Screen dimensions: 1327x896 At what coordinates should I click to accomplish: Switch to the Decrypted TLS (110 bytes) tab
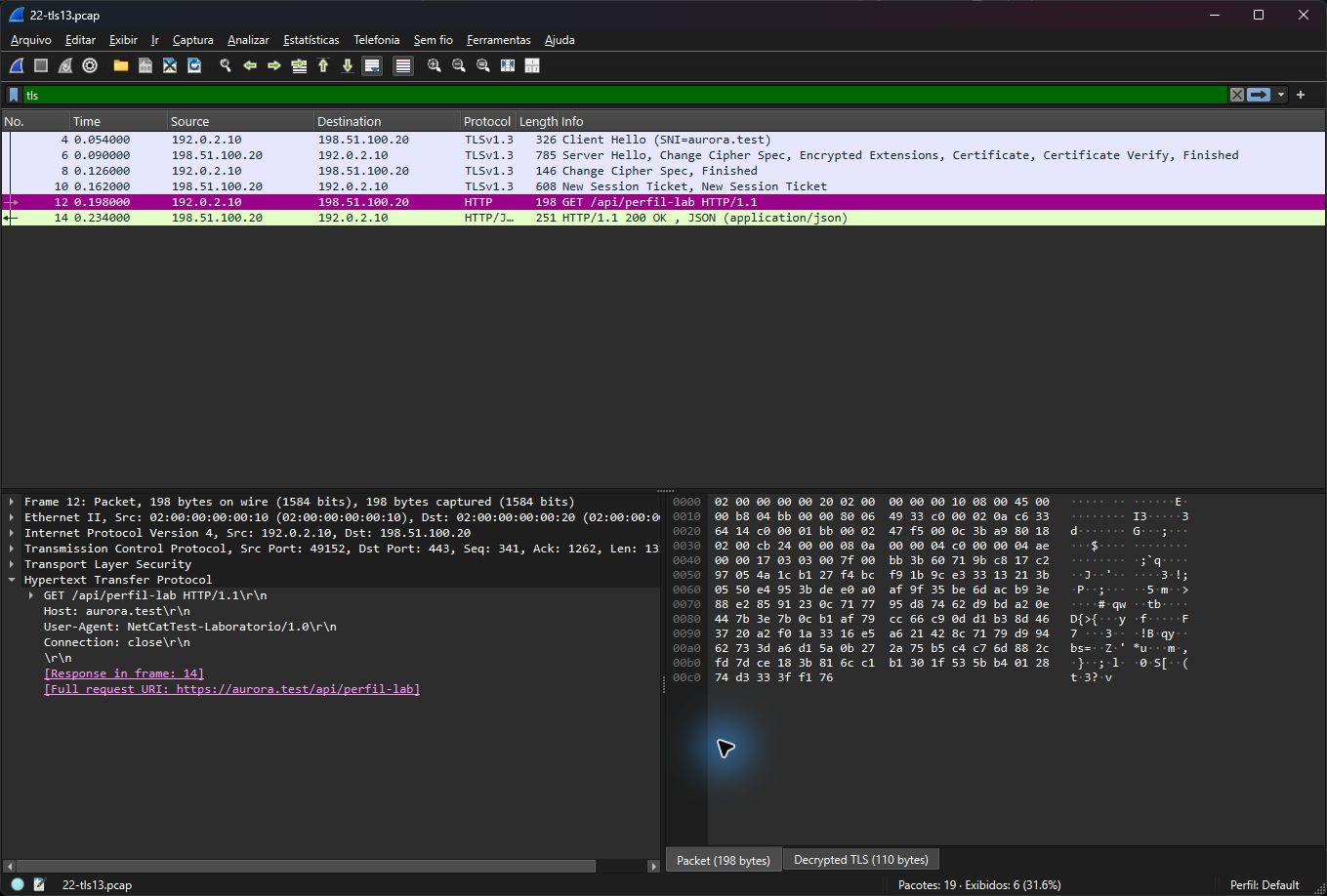pos(860,860)
